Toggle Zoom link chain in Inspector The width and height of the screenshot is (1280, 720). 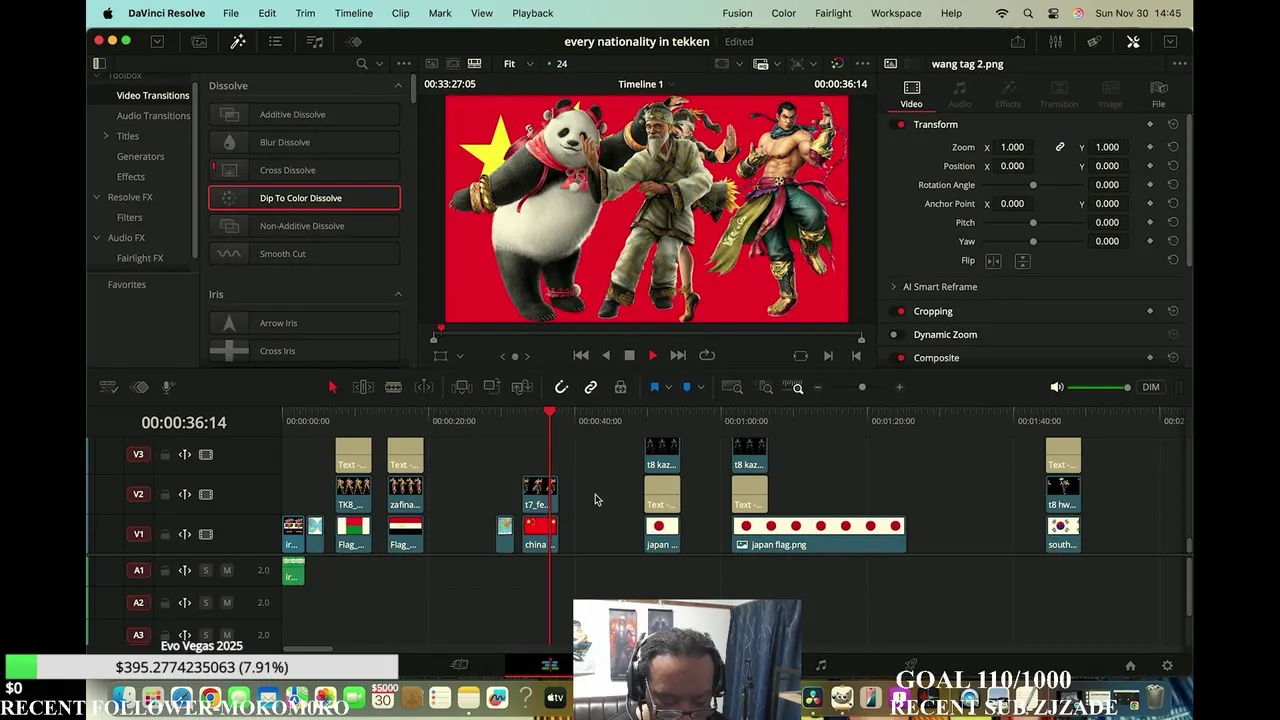pos(1060,147)
